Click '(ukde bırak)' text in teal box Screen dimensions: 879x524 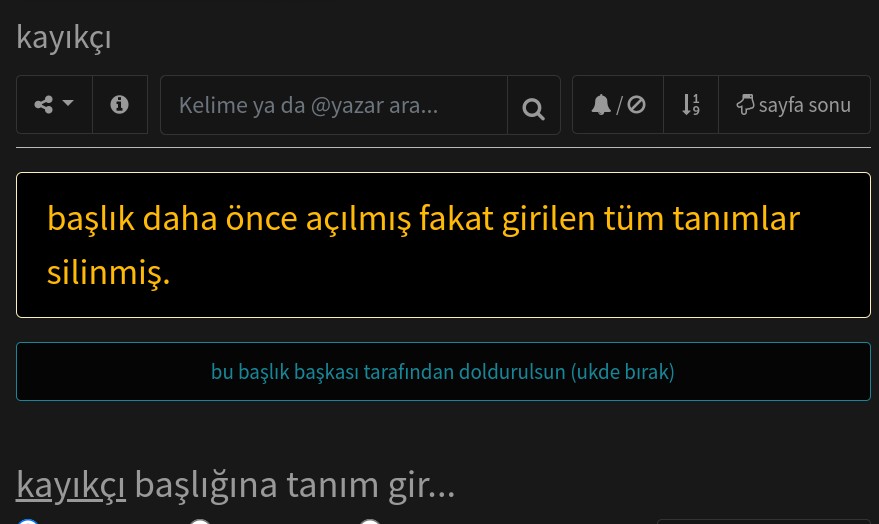pos(622,372)
